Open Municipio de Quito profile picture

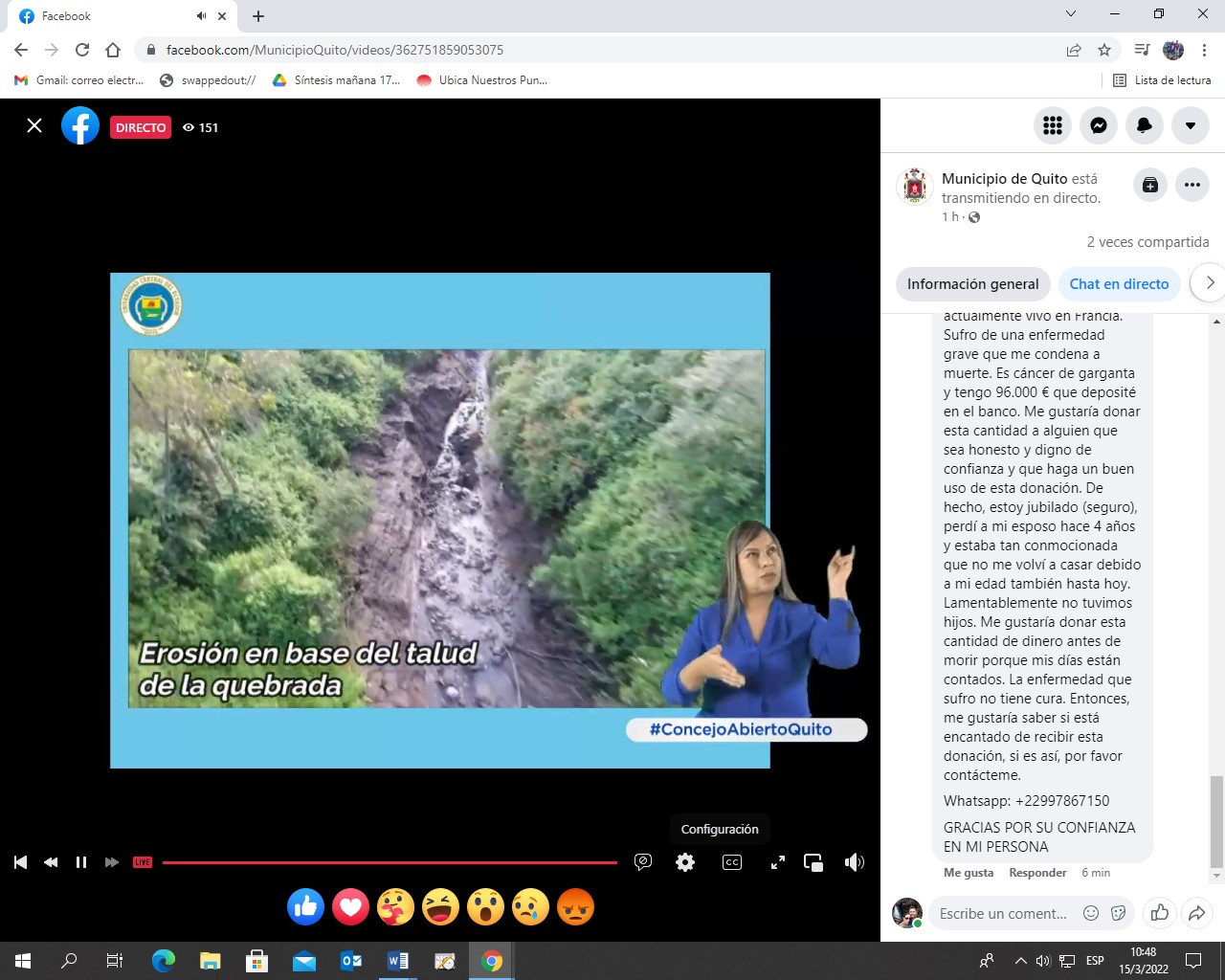tap(915, 187)
